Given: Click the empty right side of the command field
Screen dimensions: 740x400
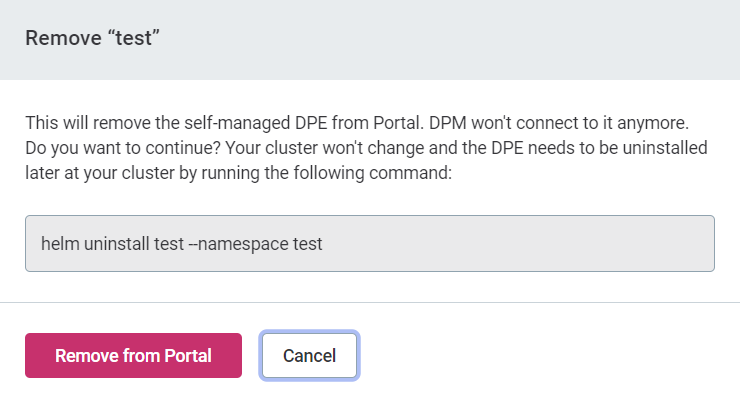Looking at the screenshot, I should [x=560, y=243].
